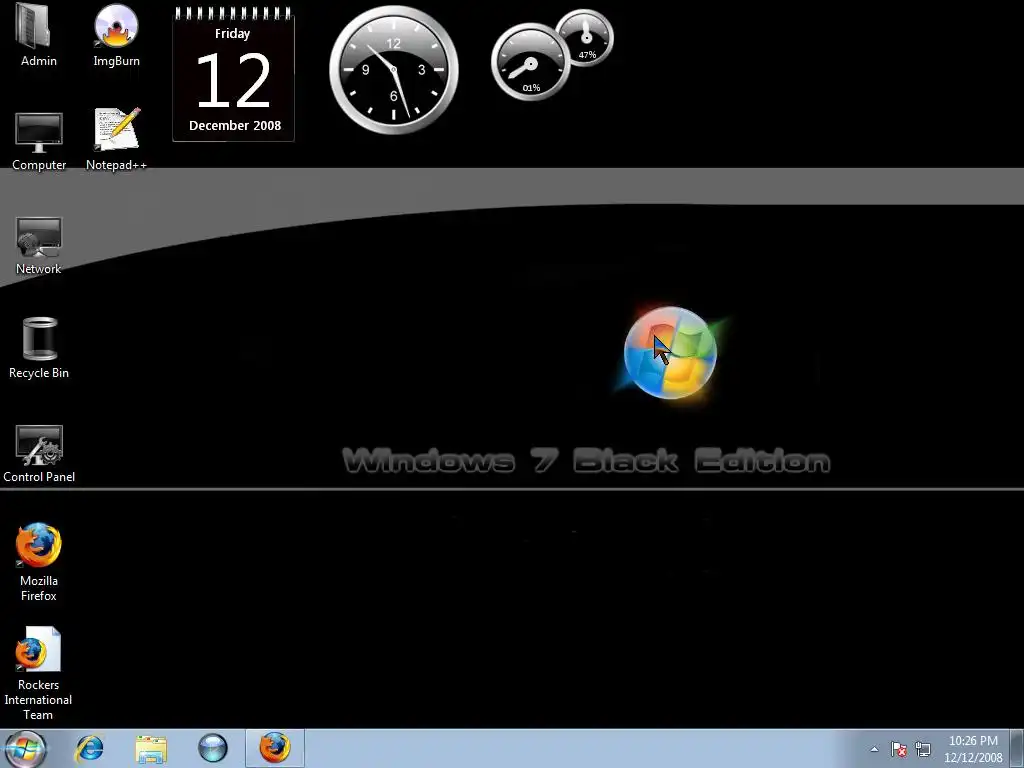Click the network status tray icon
Viewport: 1024px width, 768px height.
[923, 749]
